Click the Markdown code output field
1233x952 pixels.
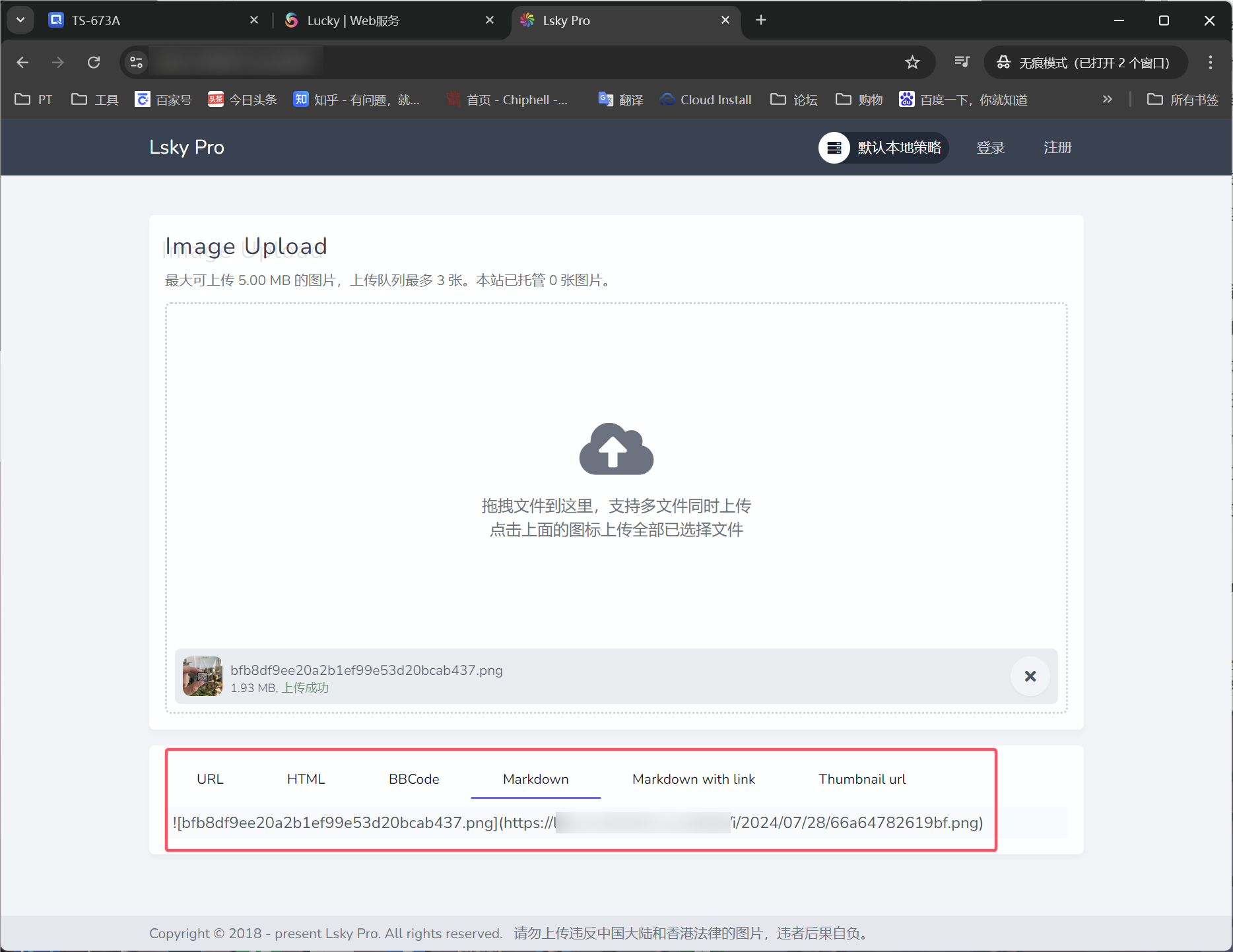tap(616, 823)
